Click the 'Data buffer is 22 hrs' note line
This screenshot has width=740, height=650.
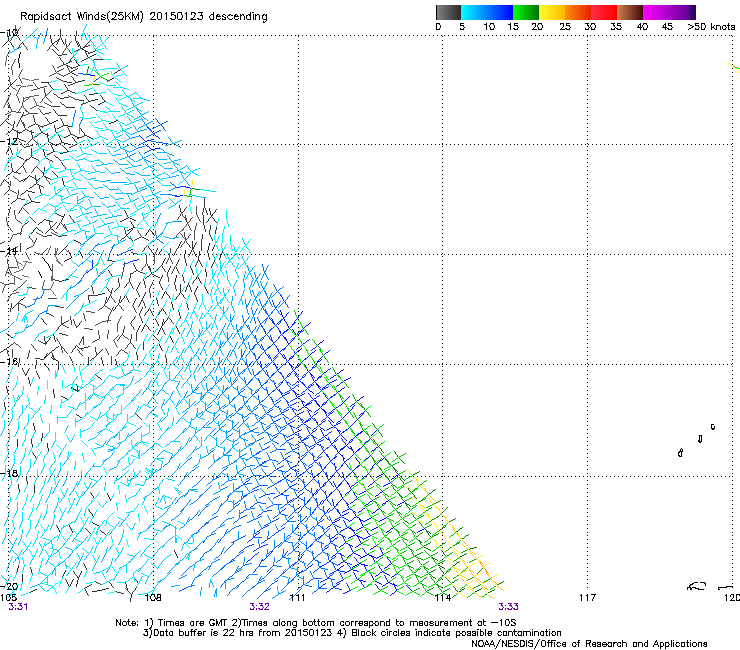(x=352, y=633)
